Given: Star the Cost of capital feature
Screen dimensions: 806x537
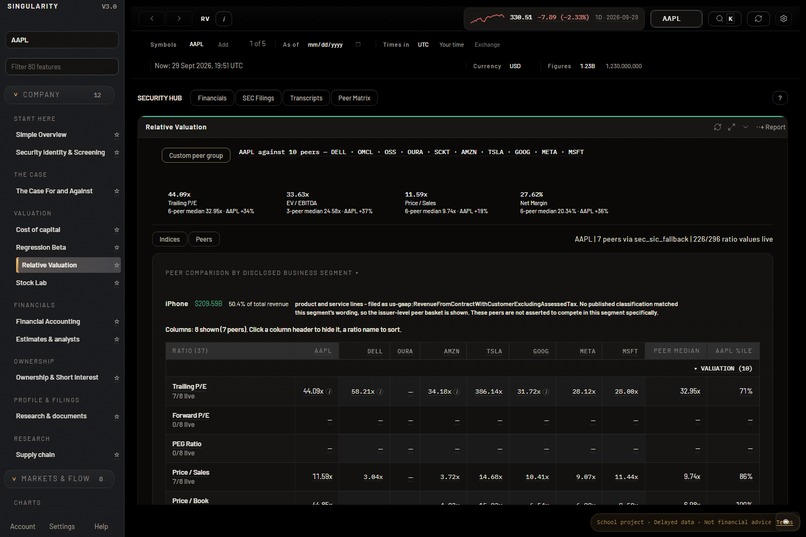Looking at the screenshot, I should click(x=117, y=230).
